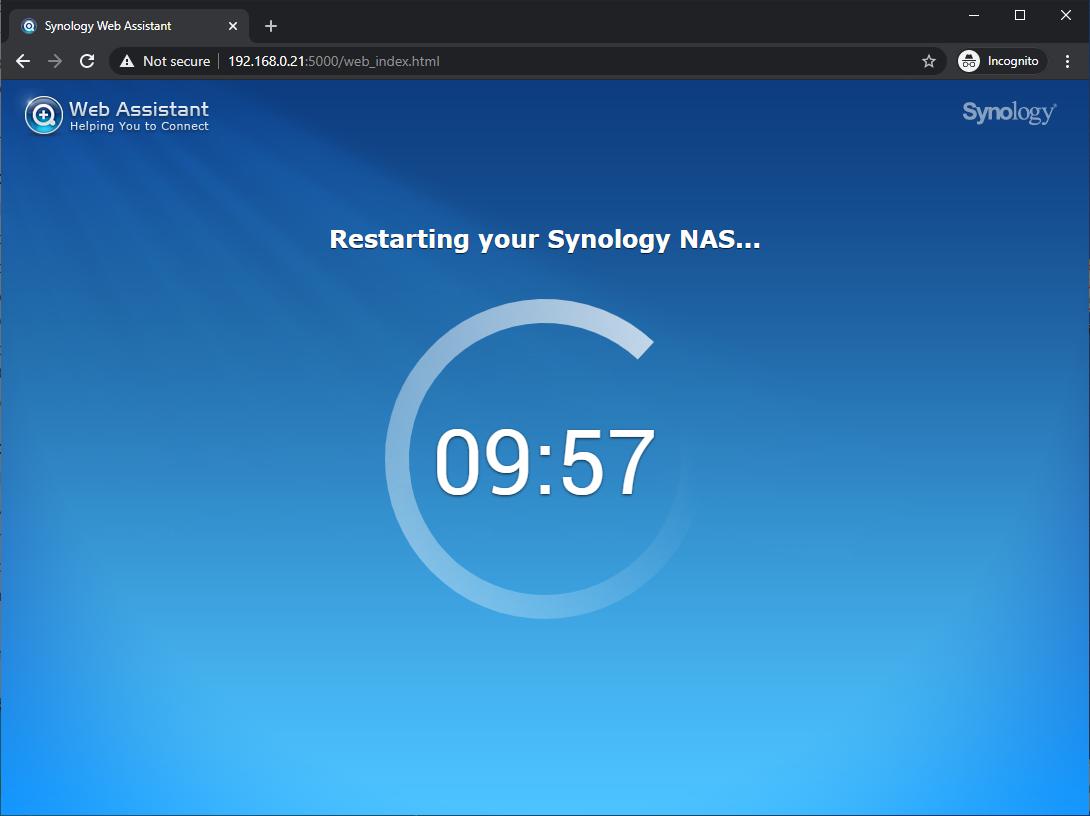Screen dimensions: 1090x816
Task: Click the Not secure warning icon
Action: tap(127, 61)
